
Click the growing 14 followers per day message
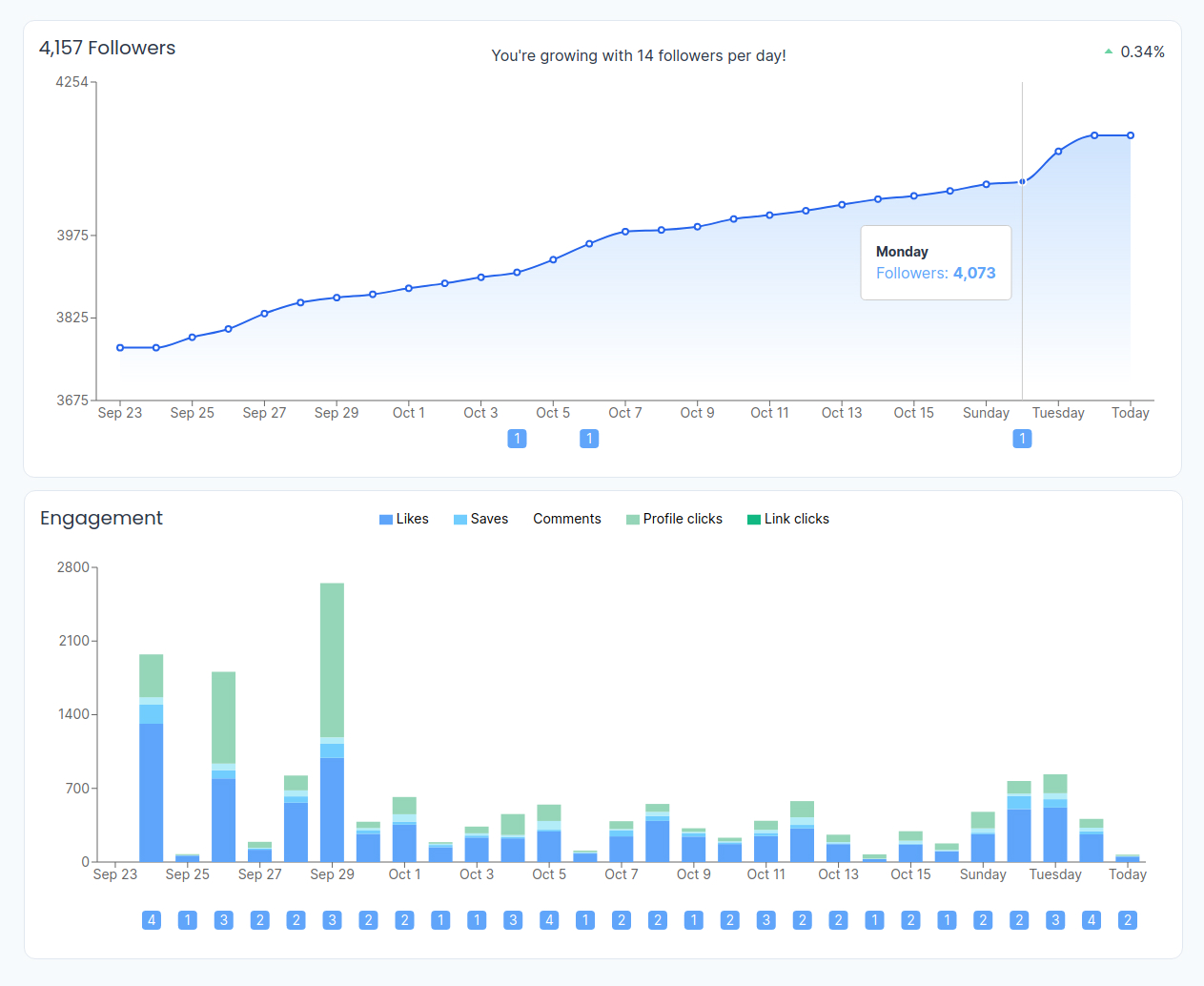click(639, 55)
